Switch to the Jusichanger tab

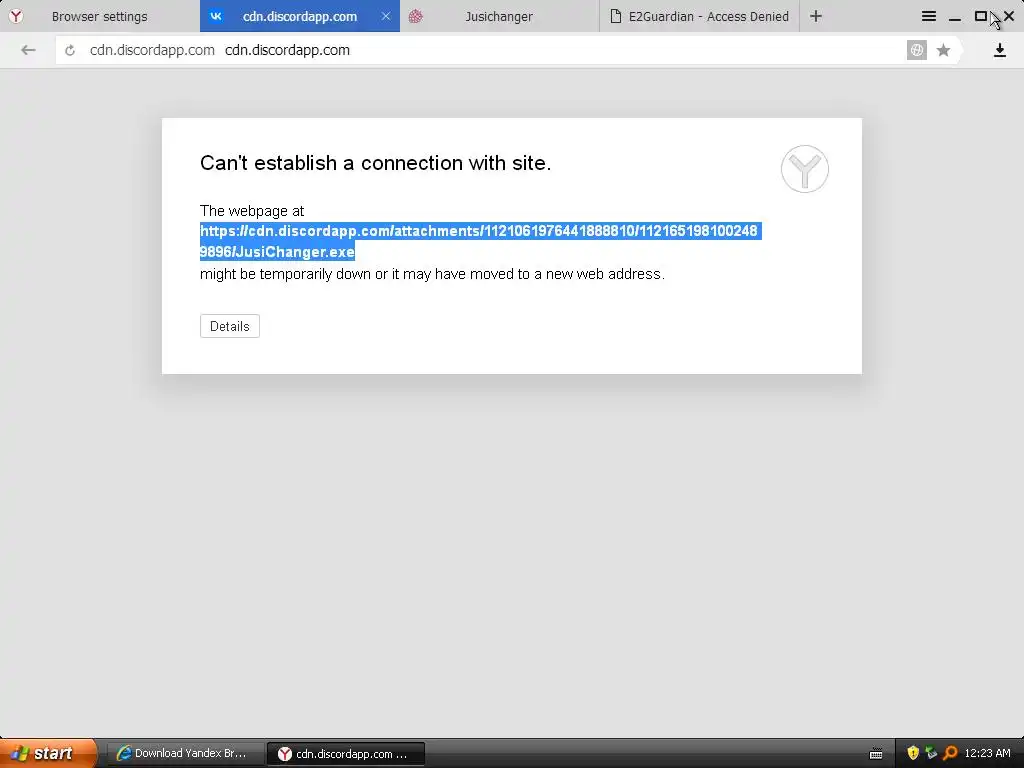499,16
